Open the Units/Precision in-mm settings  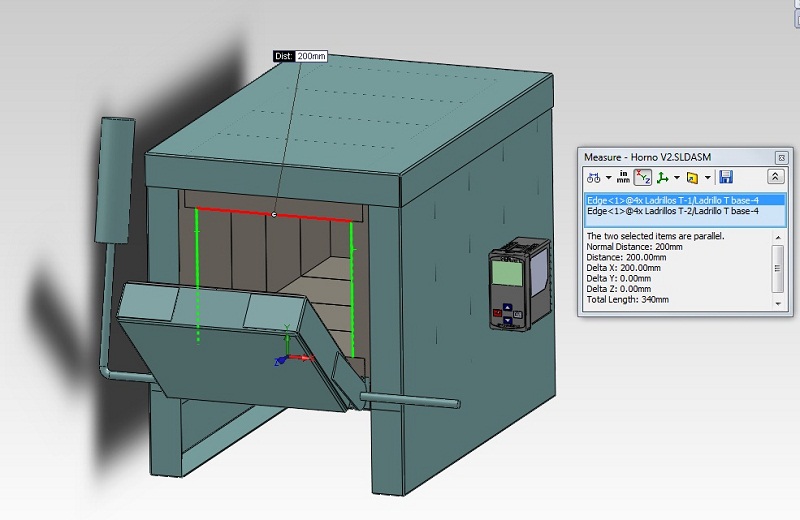(623, 177)
